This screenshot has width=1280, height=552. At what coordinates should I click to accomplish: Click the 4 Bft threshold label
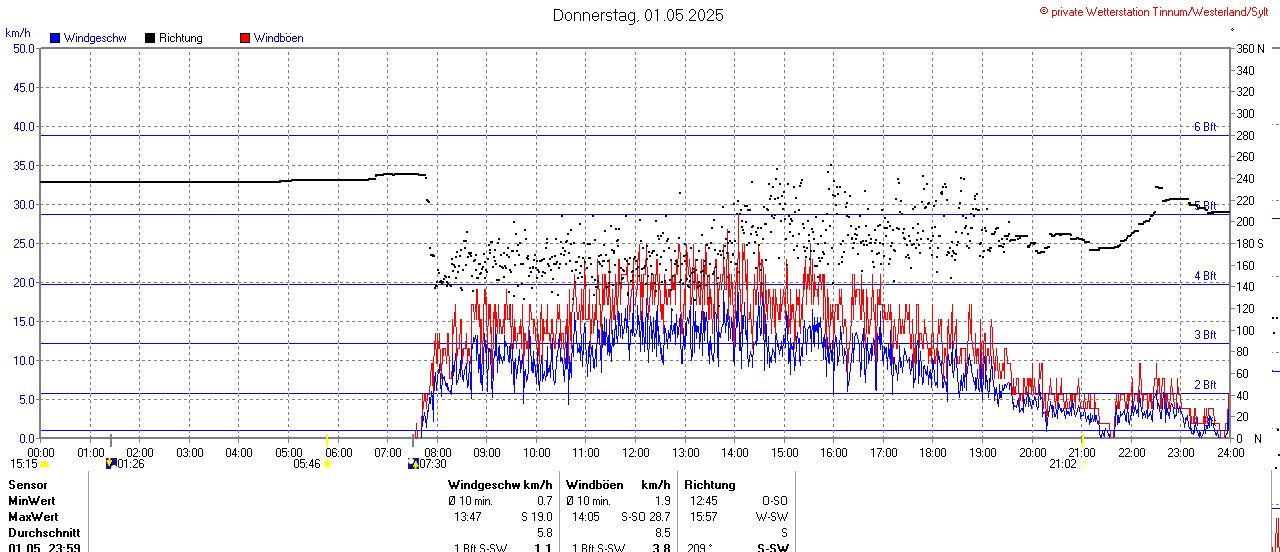coord(1205,276)
